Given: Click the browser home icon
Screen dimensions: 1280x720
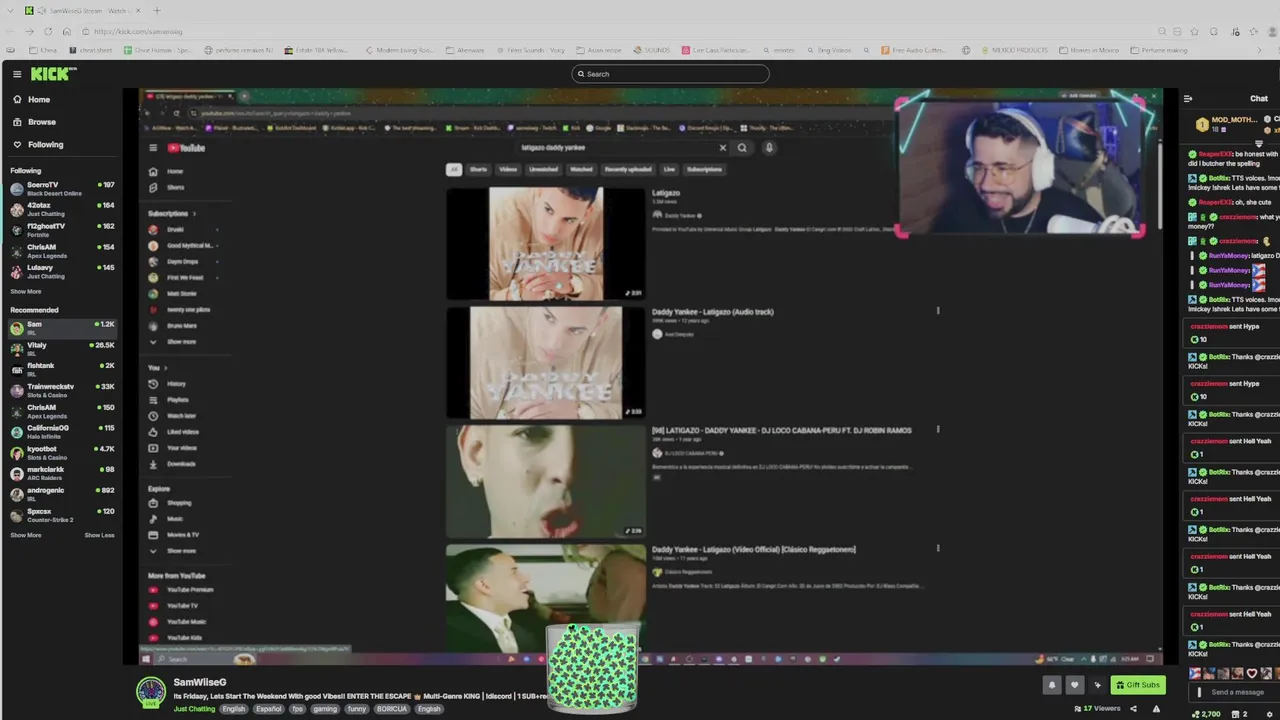Looking at the screenshot, I should click(67, 31).
